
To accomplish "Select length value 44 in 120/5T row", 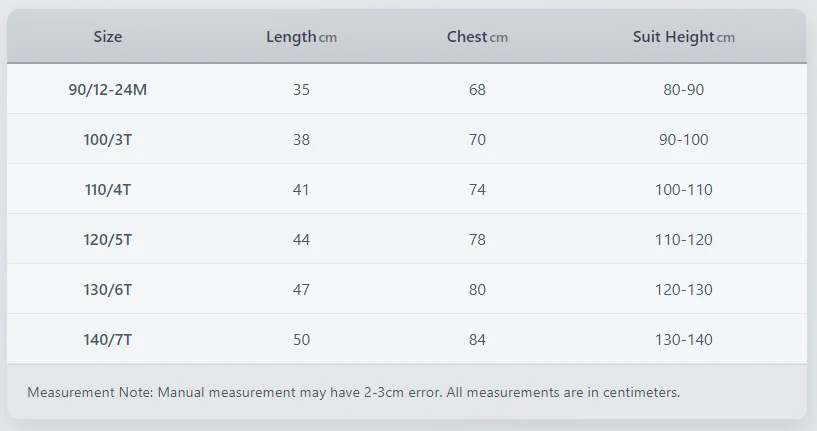I will (x=301, y=239).
